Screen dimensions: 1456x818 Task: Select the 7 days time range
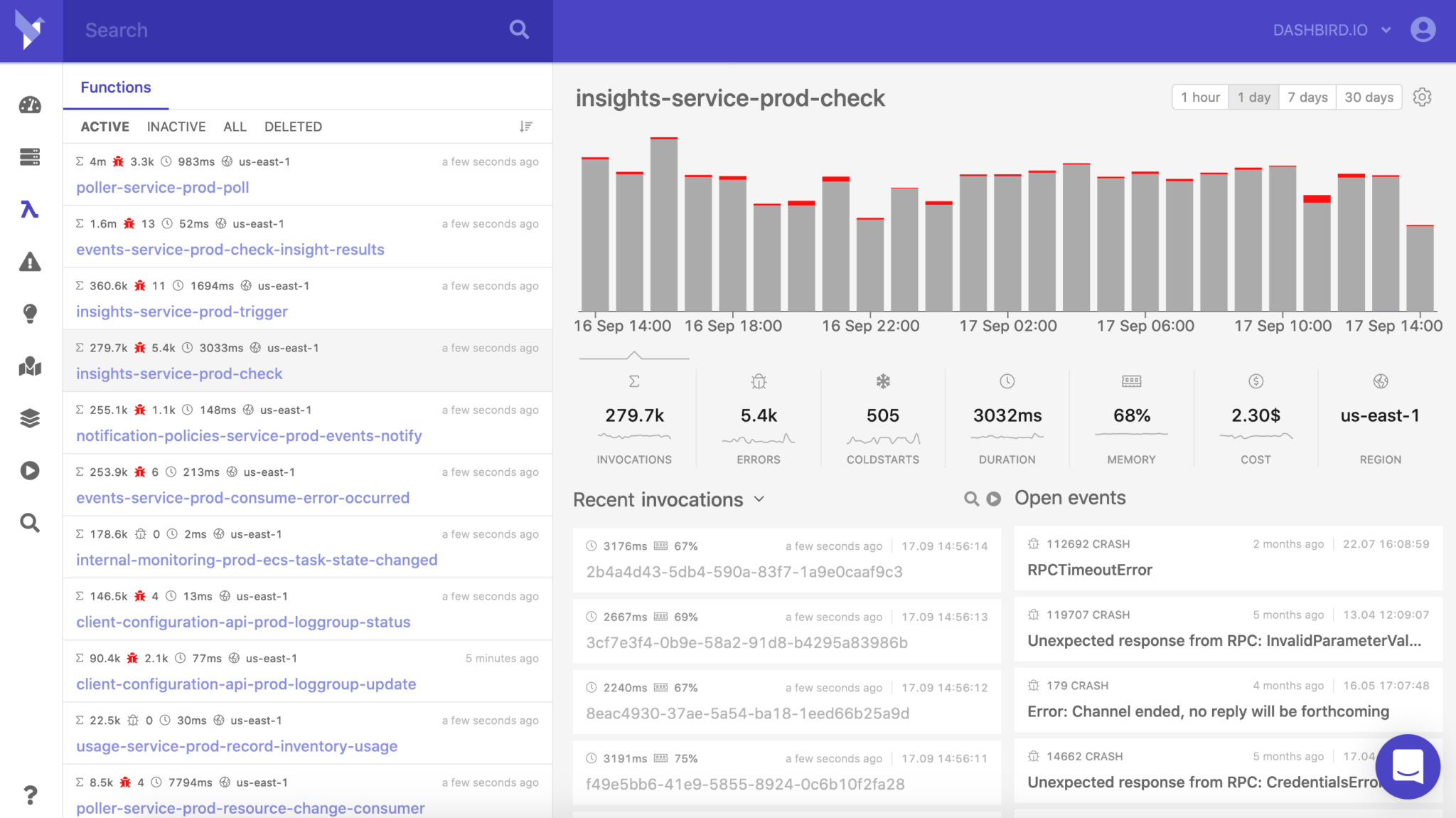(x=1307, y=97)
